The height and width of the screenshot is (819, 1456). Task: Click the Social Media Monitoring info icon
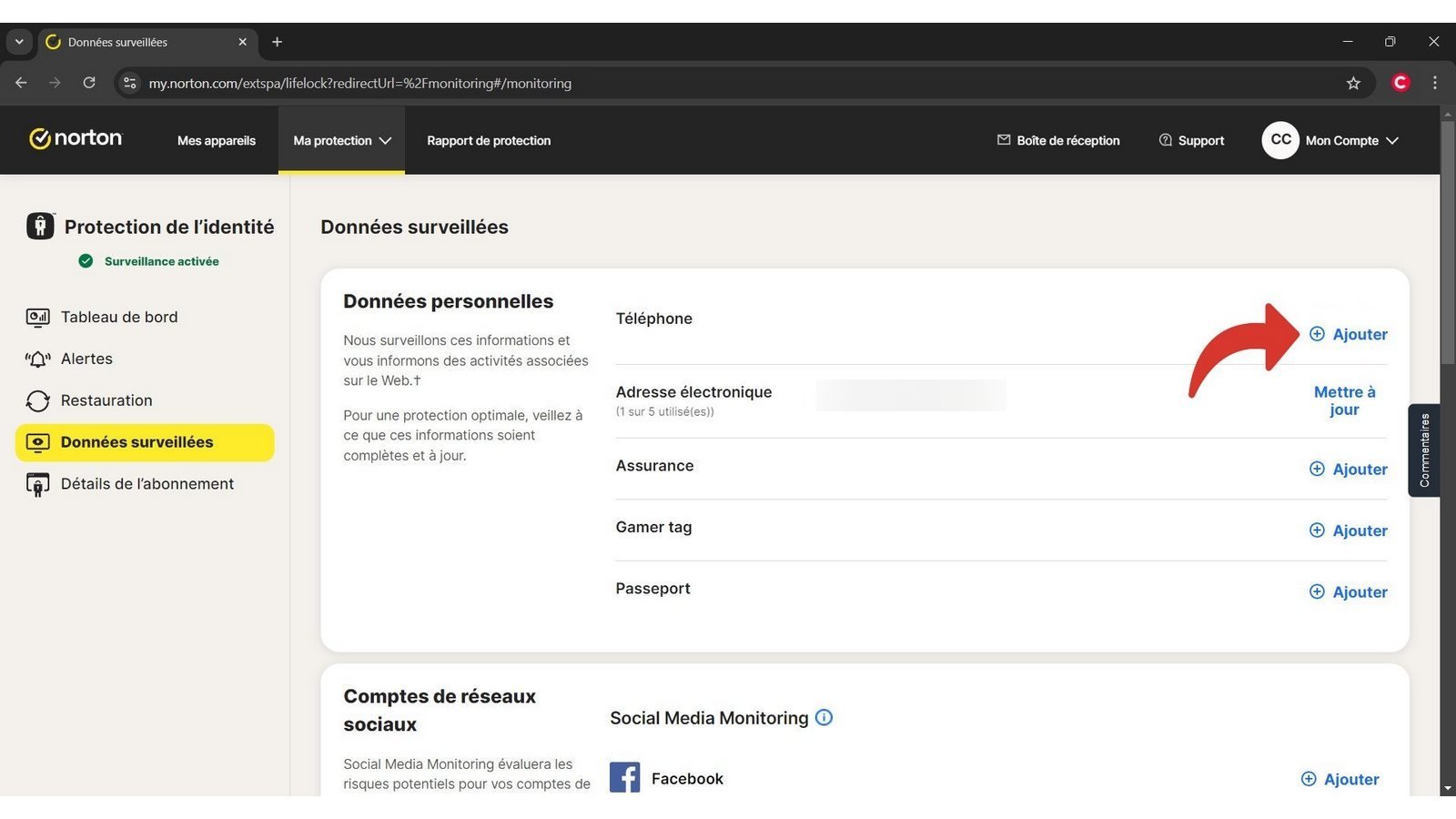point(824,717)
